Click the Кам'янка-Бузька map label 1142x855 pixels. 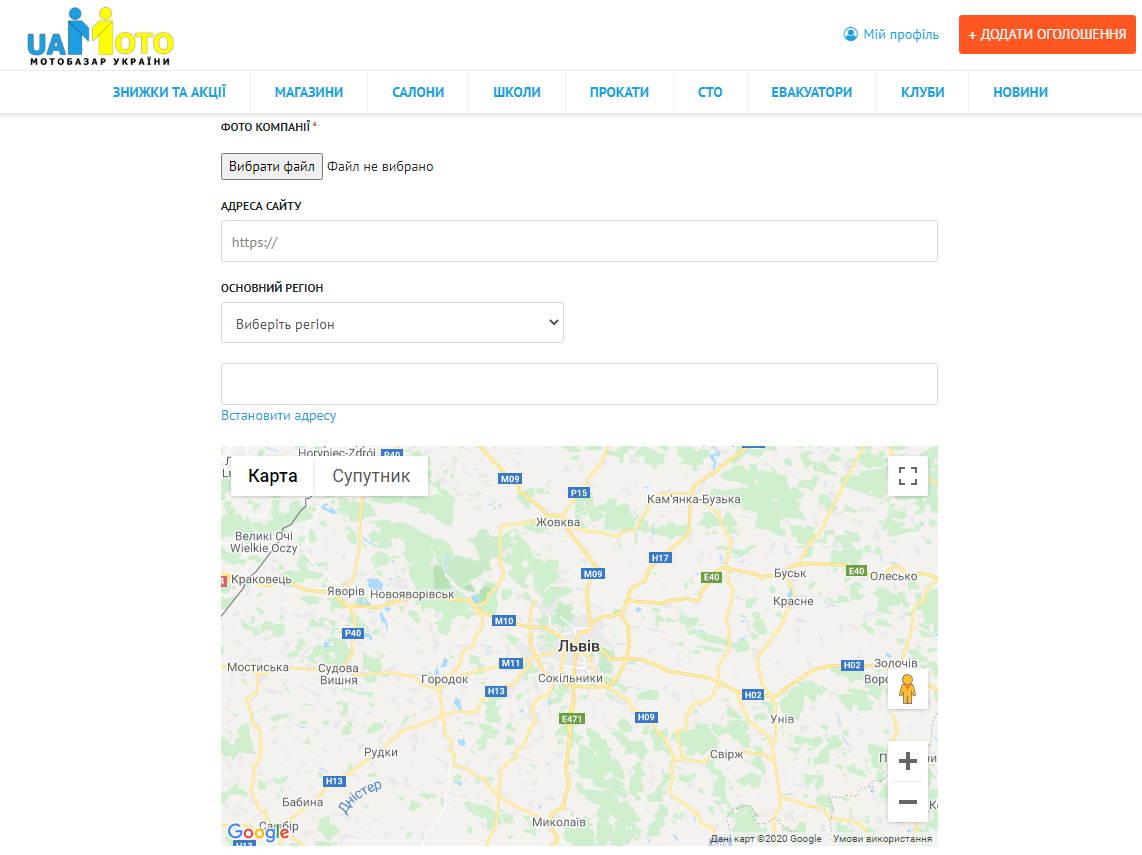[693, 499]
